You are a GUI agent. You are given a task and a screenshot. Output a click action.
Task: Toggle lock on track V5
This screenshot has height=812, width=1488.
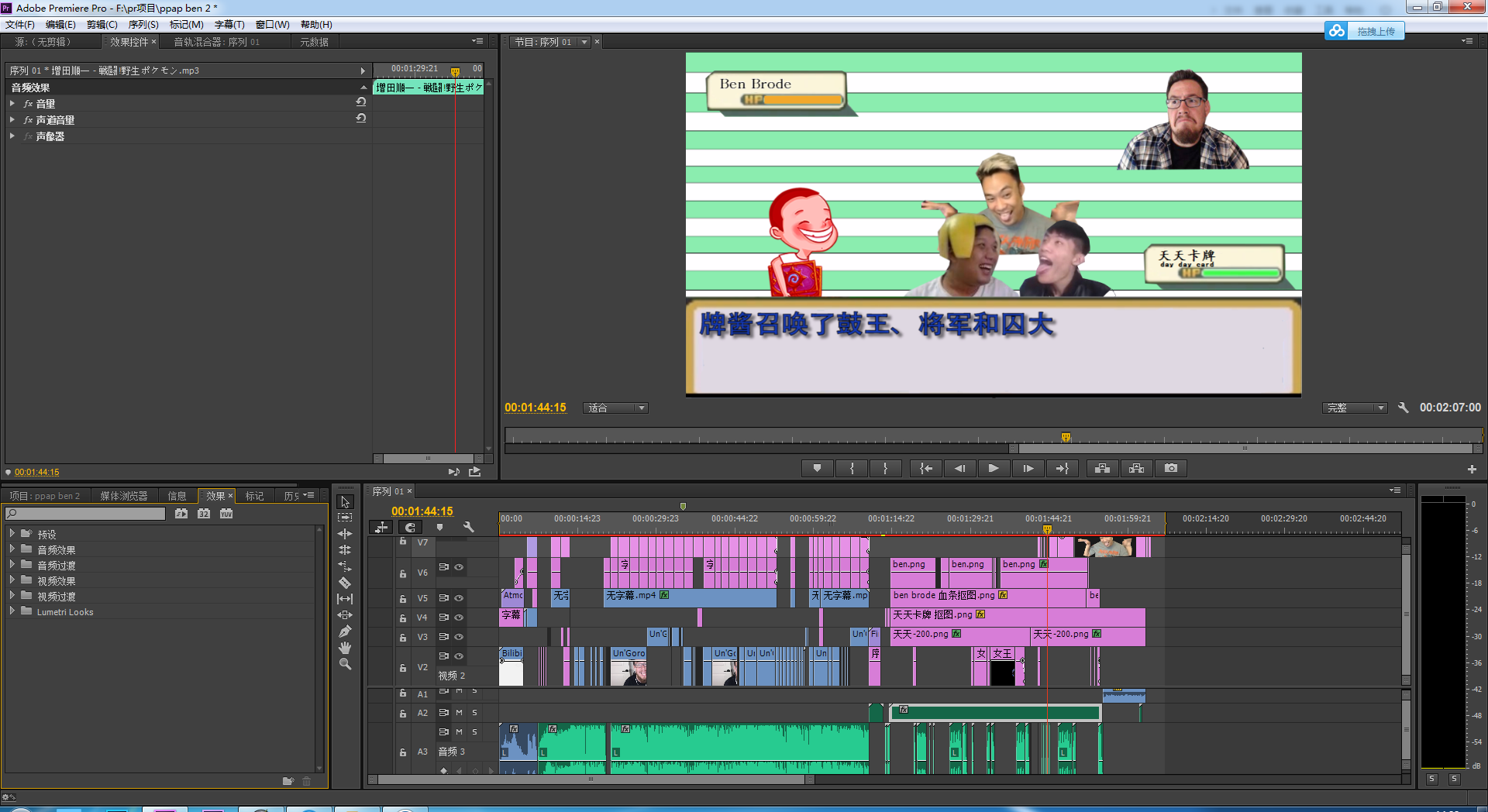pyautogui.click(x=403, y=599)
